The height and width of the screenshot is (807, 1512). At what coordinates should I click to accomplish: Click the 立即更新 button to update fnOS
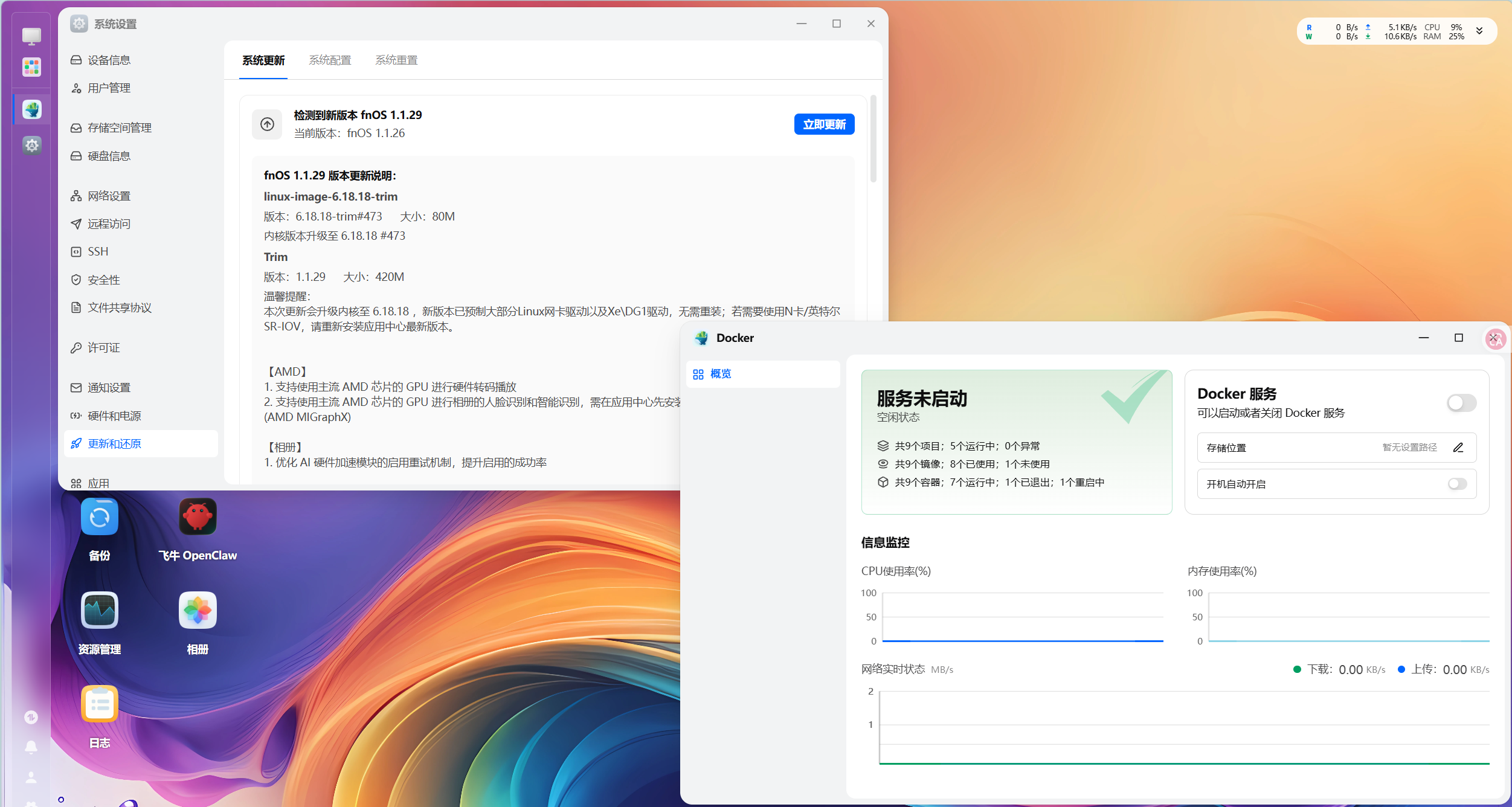[x=824, y=124]
